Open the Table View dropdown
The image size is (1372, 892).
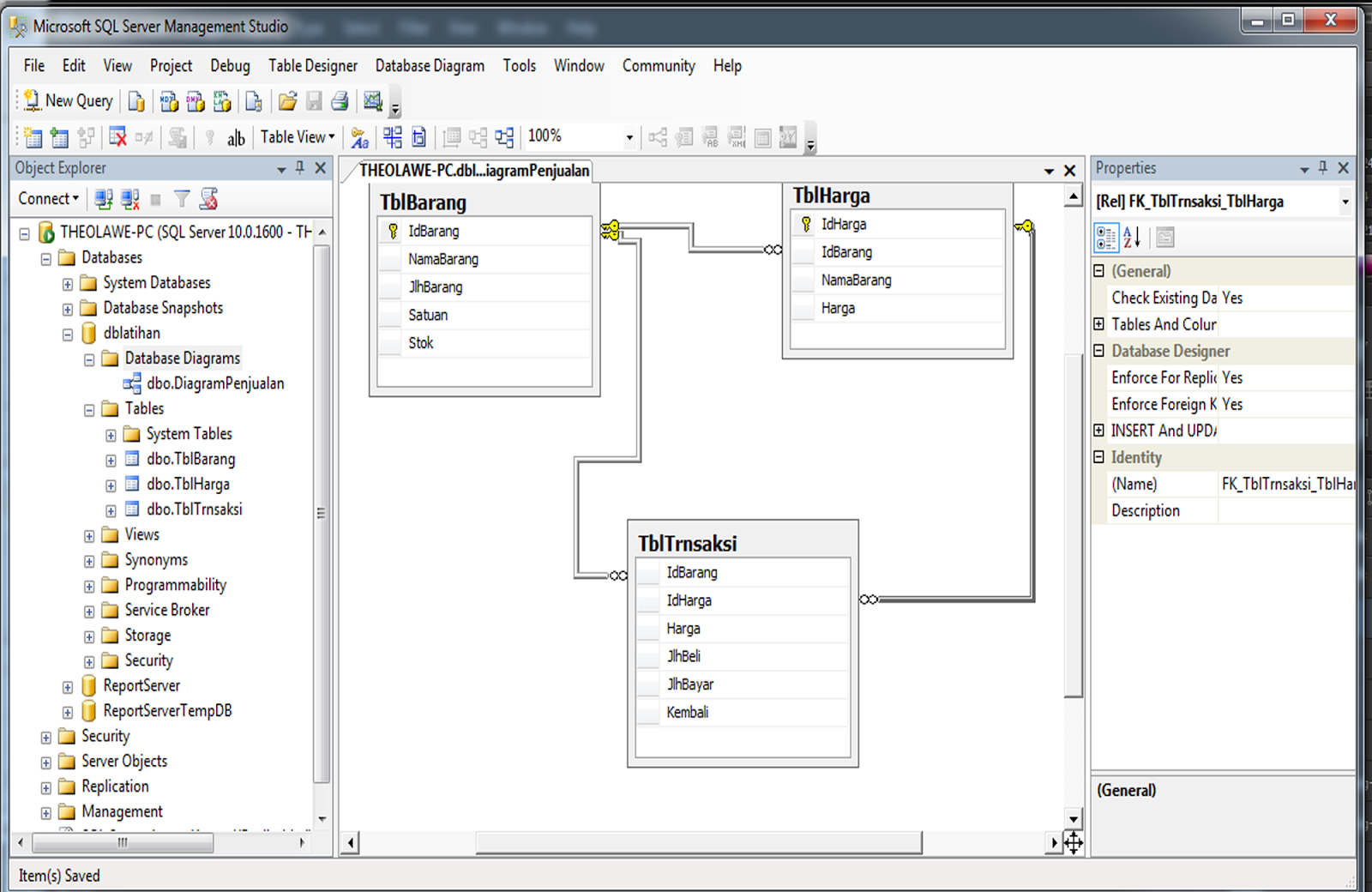298,137
